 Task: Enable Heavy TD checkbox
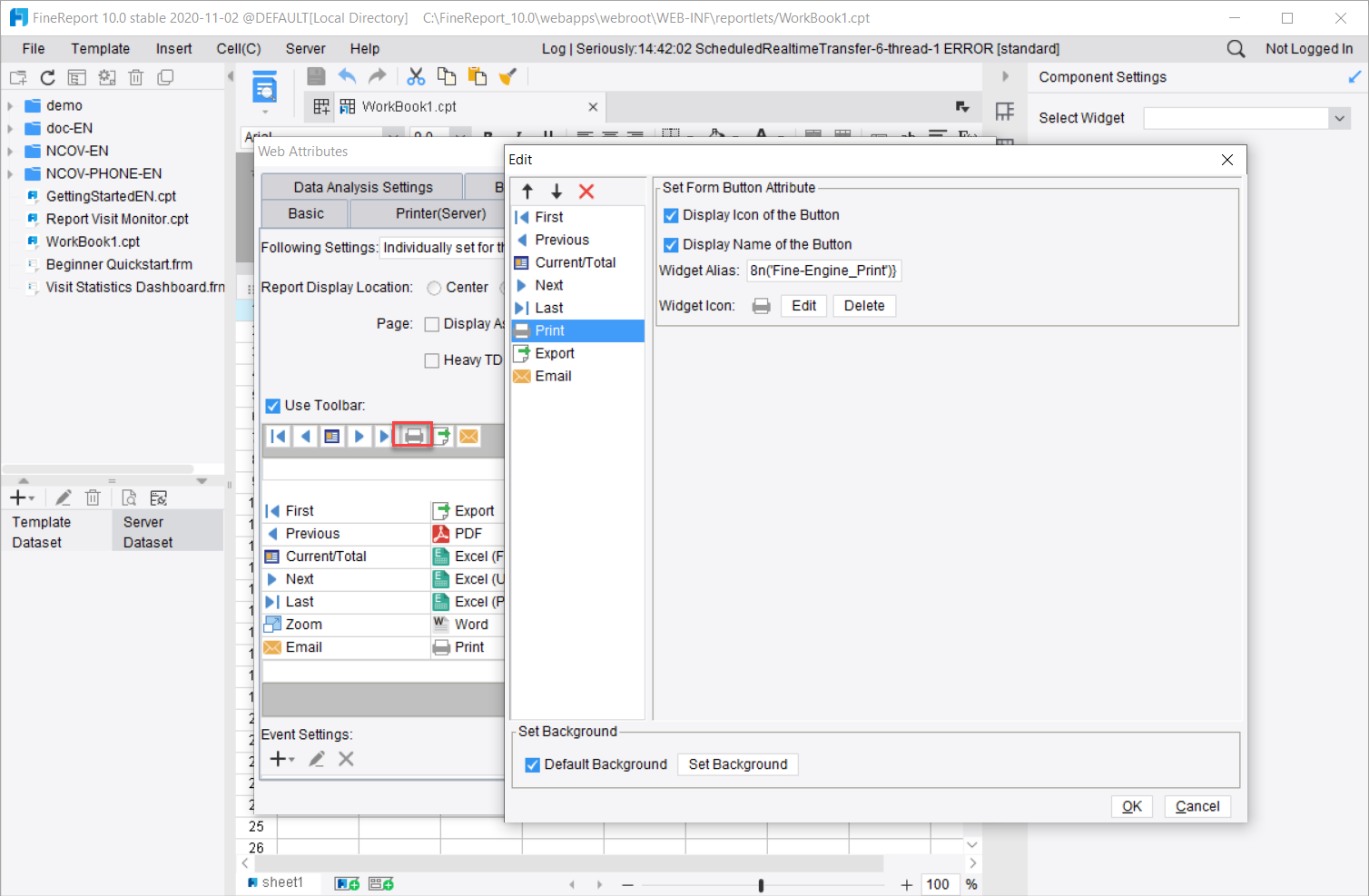click(x=432, y=360)
